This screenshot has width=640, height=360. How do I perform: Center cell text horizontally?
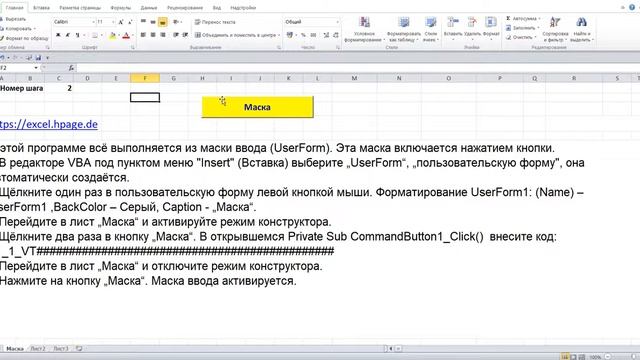click(153, 36)
